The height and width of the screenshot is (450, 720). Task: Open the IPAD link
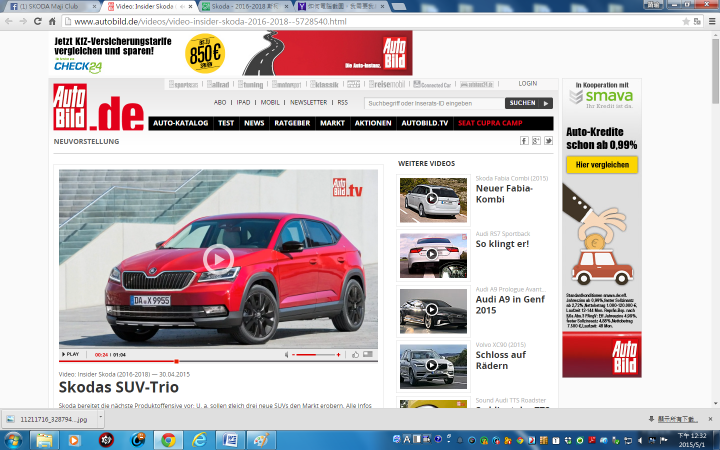pos(243,102)
